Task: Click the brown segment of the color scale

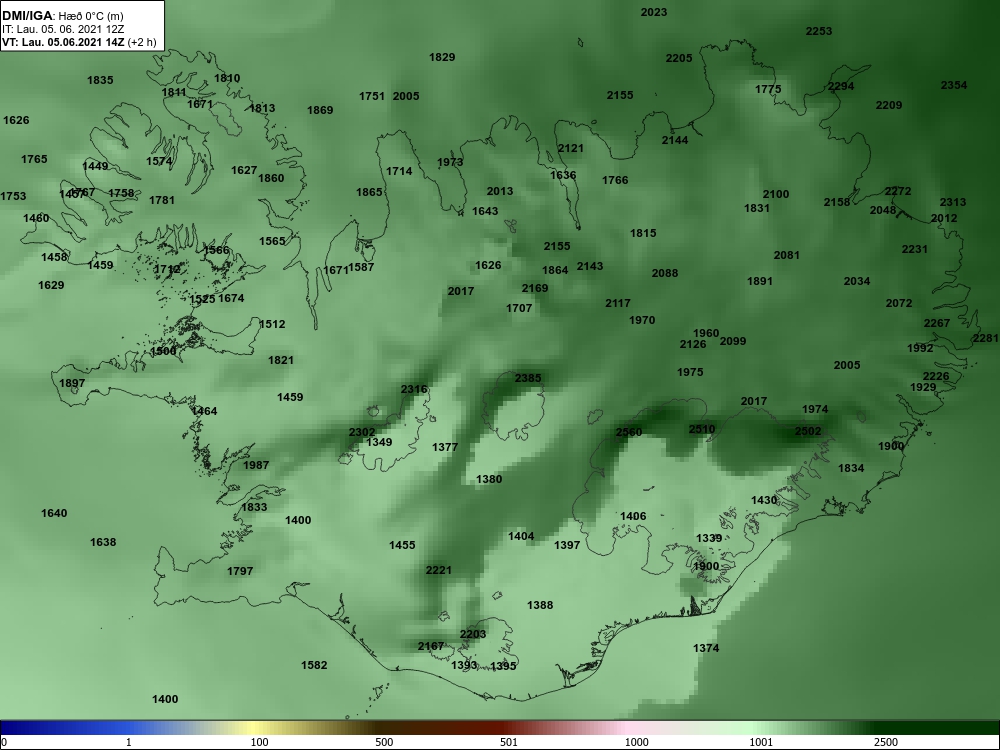Action: click(x=383, y=728)
